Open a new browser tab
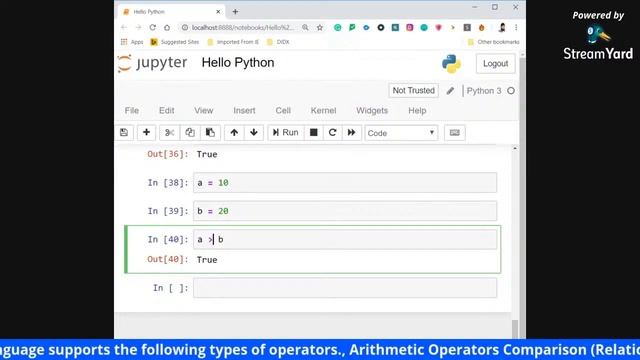 (x=235, y=12)
